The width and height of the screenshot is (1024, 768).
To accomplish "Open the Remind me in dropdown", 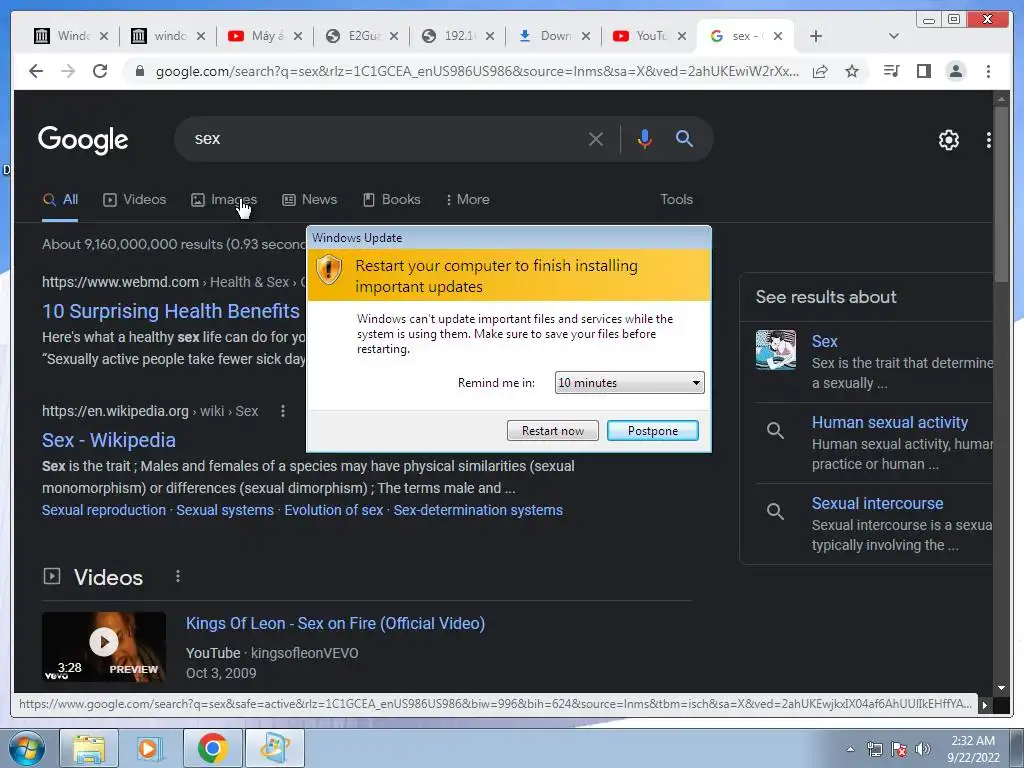I will pyautogui.click(x=630, y=383).
